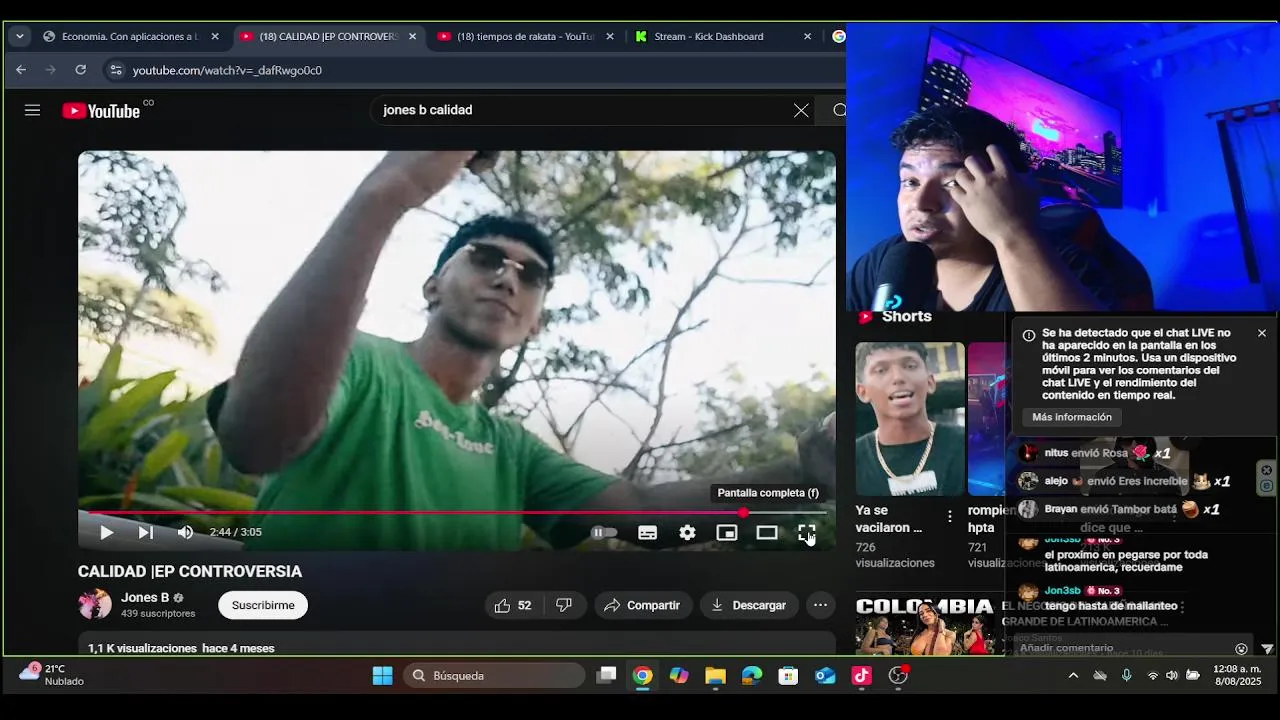This screenshot has width=1280, height=720.
Task: Open Google Chrome from the taskbar
Action: tap(643, 676)
